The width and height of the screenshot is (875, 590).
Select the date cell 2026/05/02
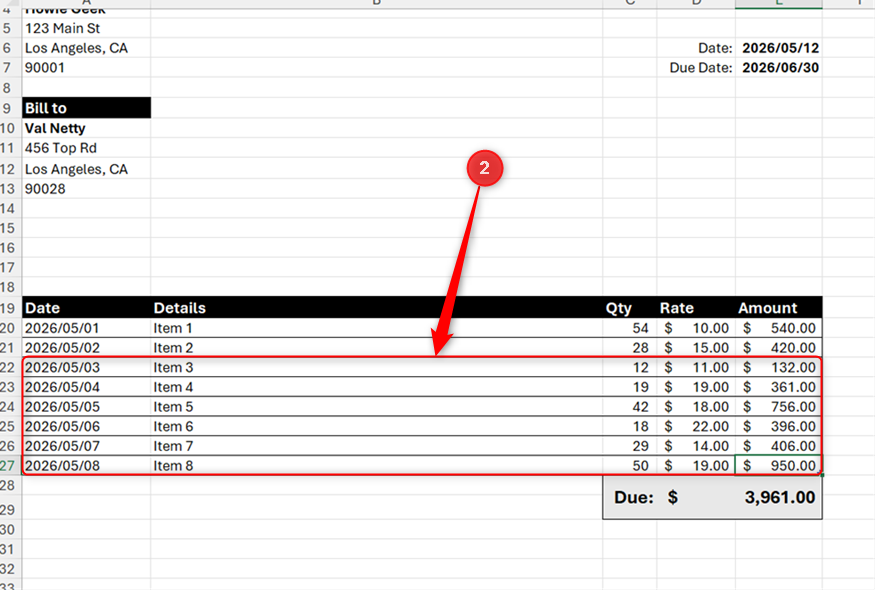pos(86,347)
